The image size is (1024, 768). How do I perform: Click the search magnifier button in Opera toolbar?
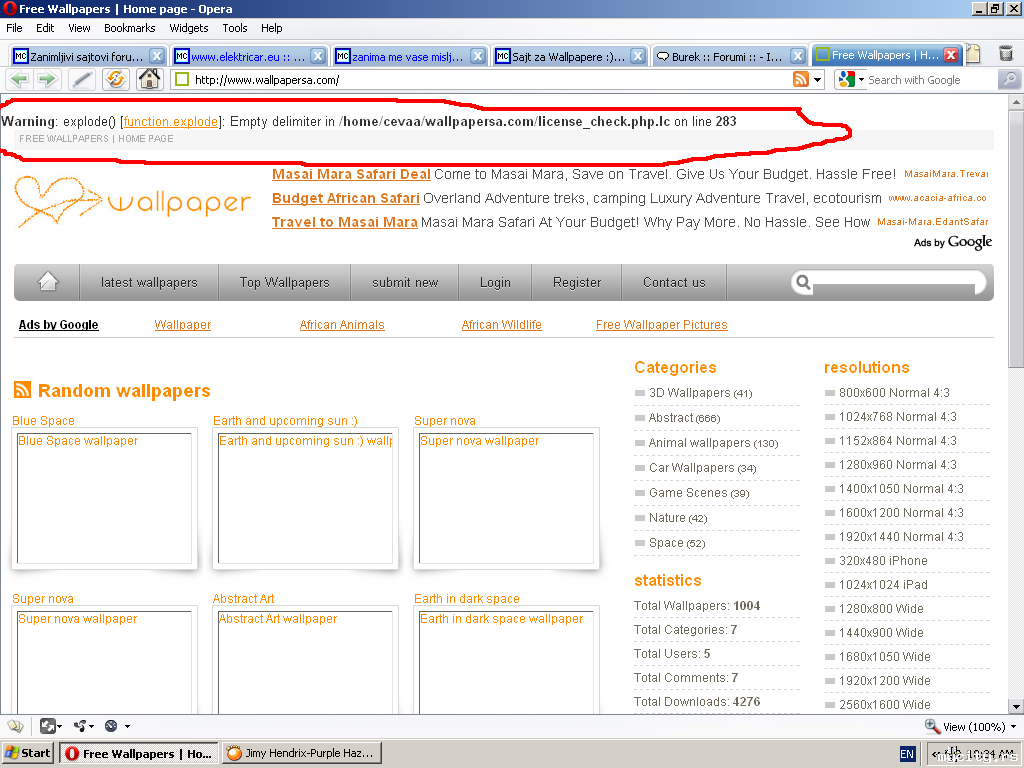1009,80
